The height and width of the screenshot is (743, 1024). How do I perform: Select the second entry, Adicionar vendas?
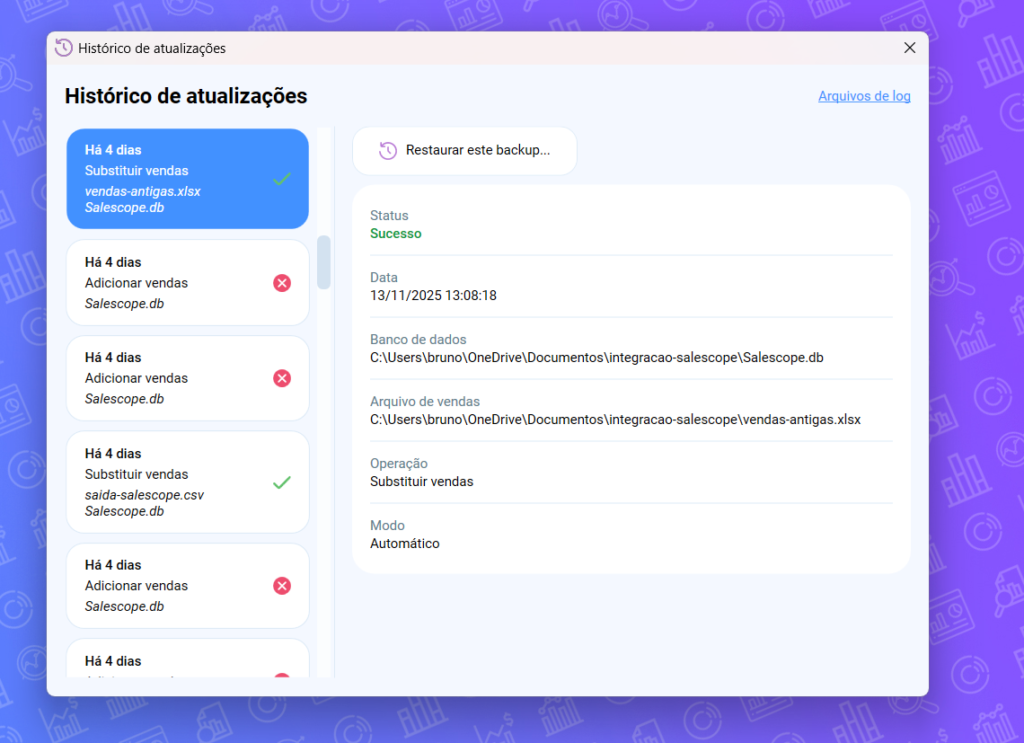[170, 283]
